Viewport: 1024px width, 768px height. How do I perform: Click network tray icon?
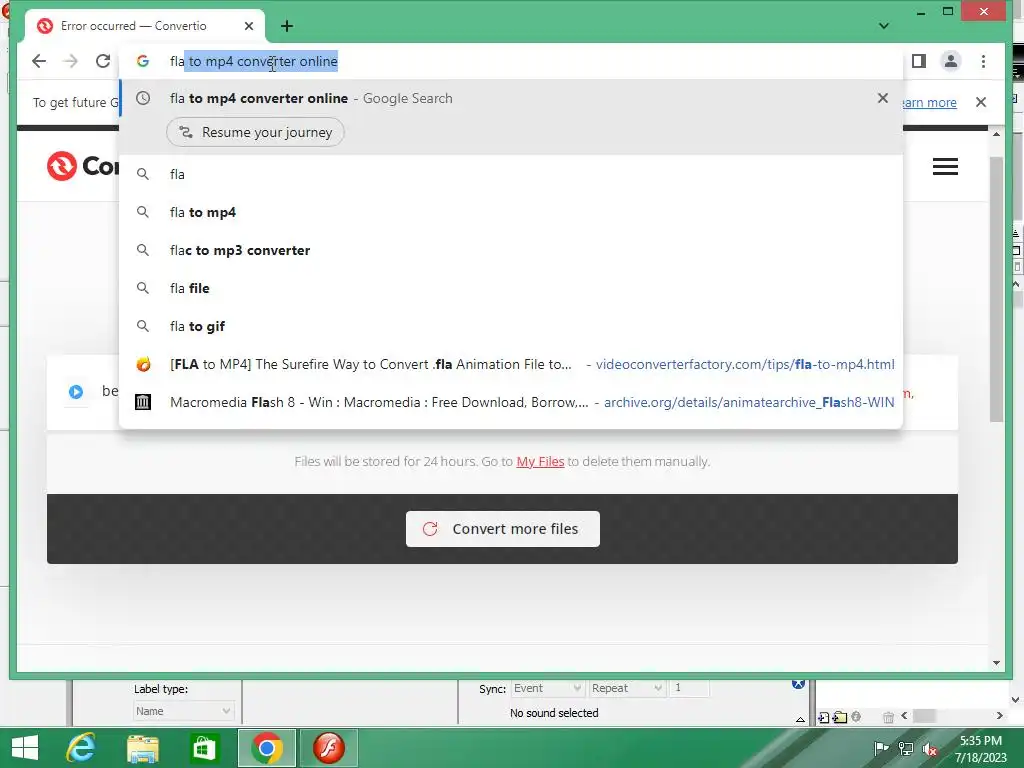(x=905, y=748)
